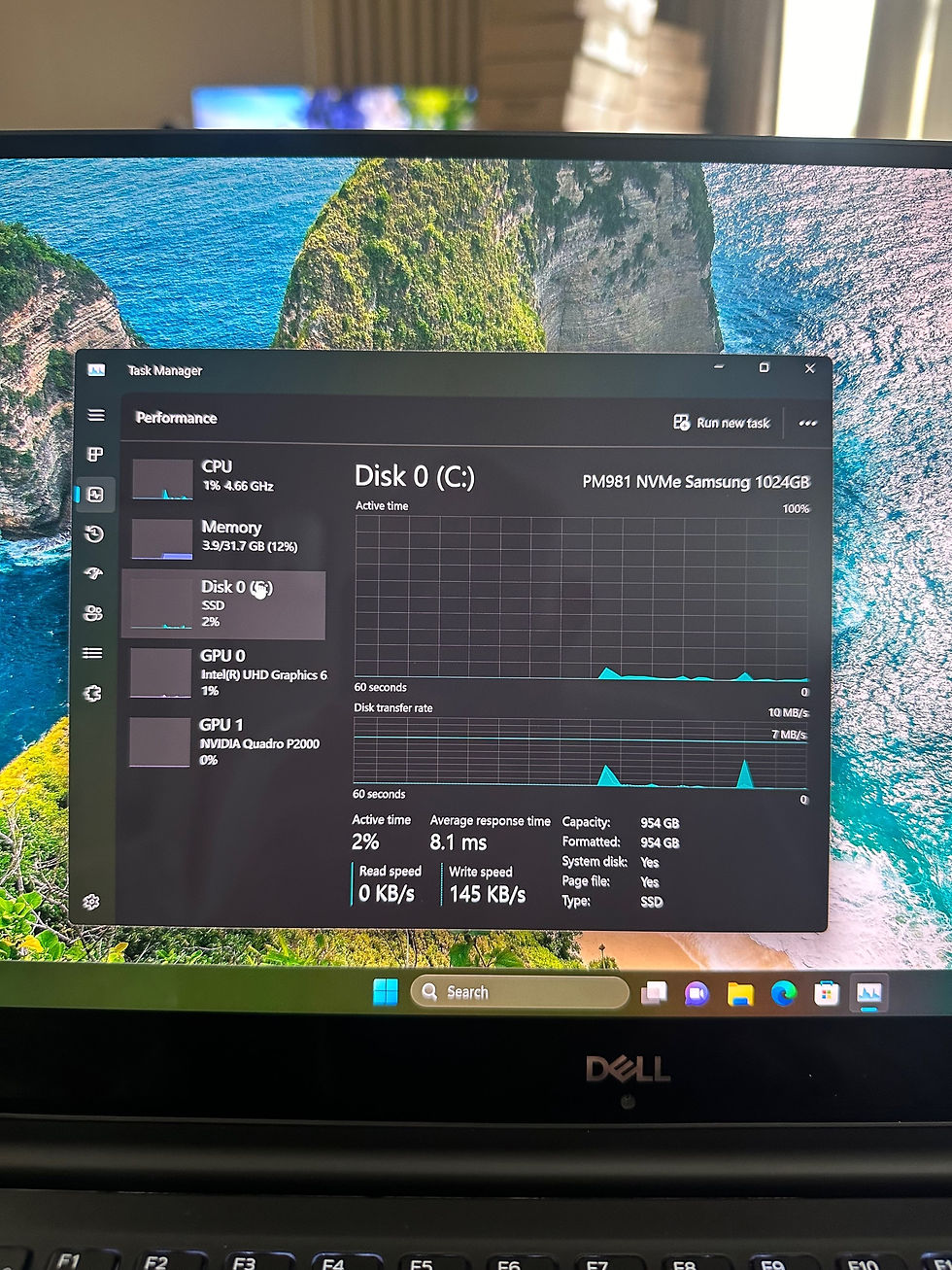Select the Memory performance entry
This screenshot has height=1270, width=952.
click(223, 538)
